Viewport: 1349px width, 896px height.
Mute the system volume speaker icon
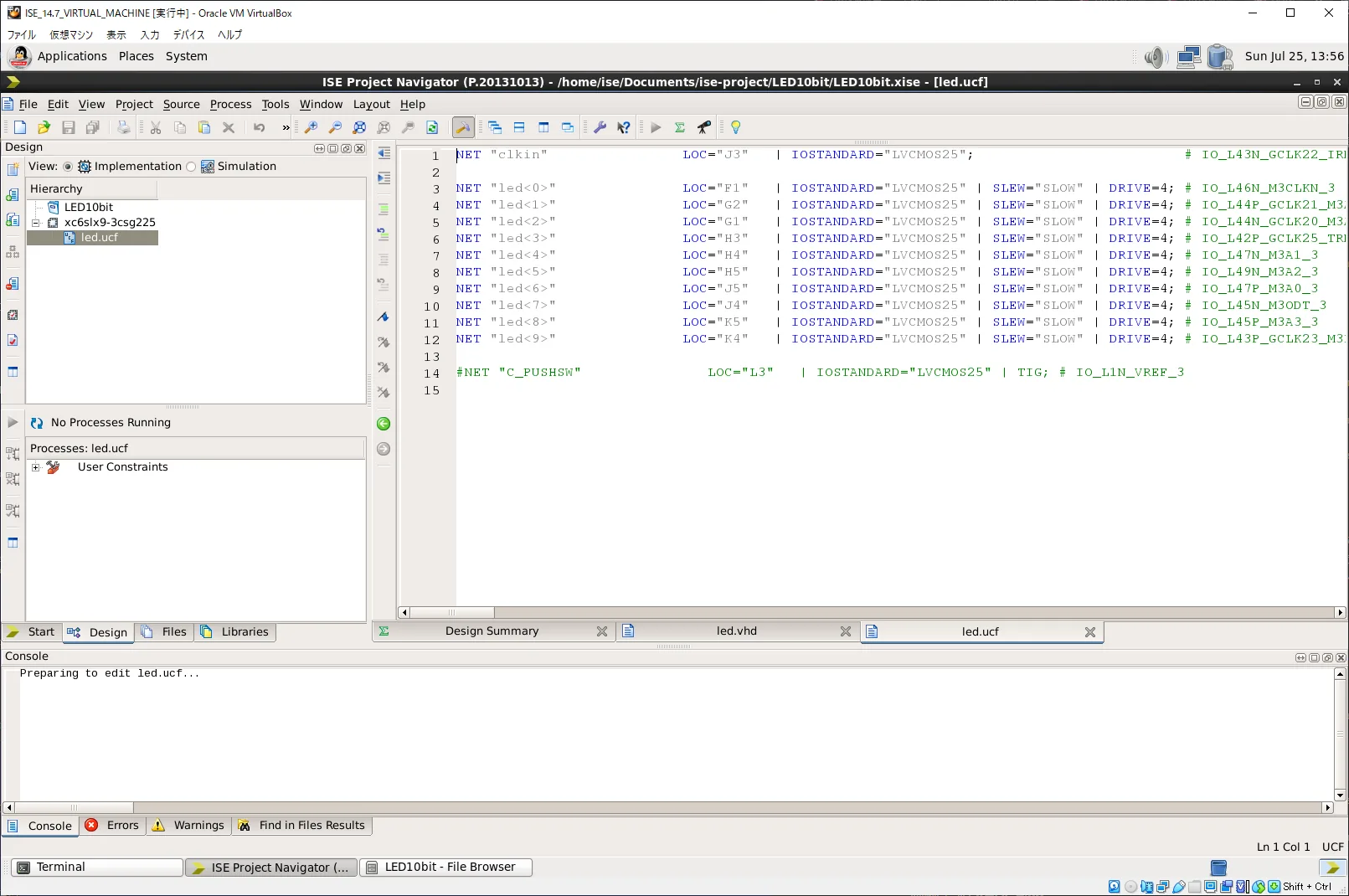click(1156, 57)
